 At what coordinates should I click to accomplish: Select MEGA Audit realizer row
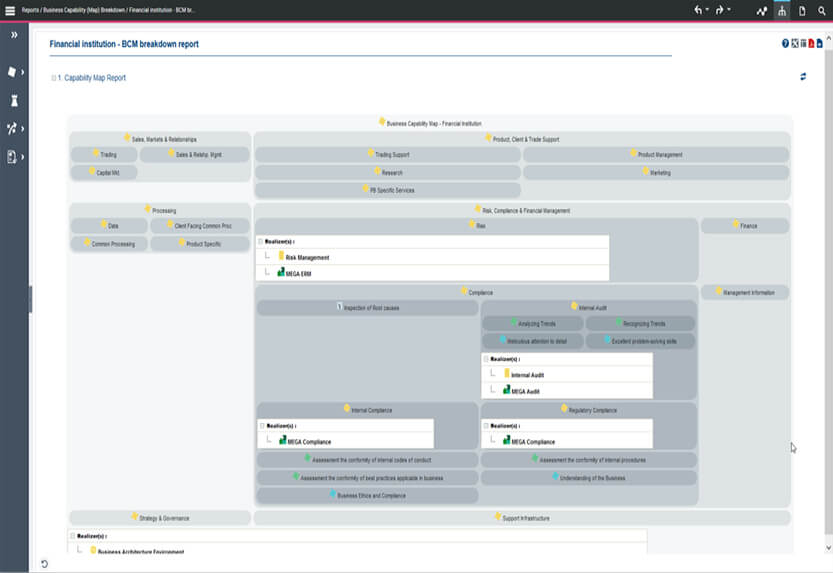[x=567, y=391]
